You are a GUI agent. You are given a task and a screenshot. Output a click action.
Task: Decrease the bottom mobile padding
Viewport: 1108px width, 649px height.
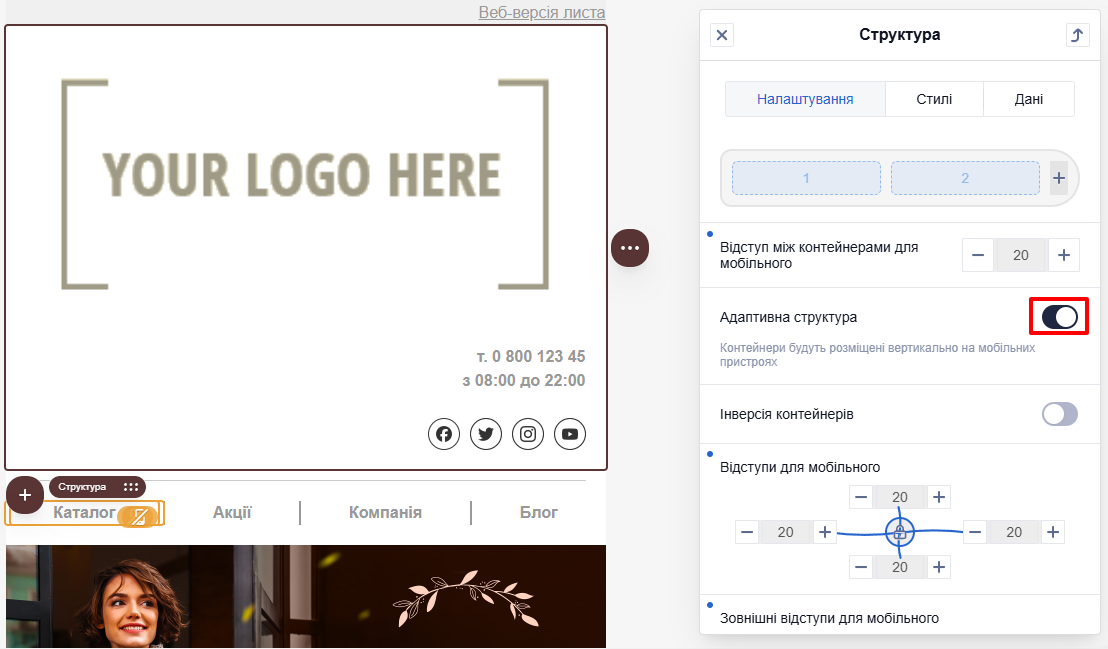coord(861,567)
